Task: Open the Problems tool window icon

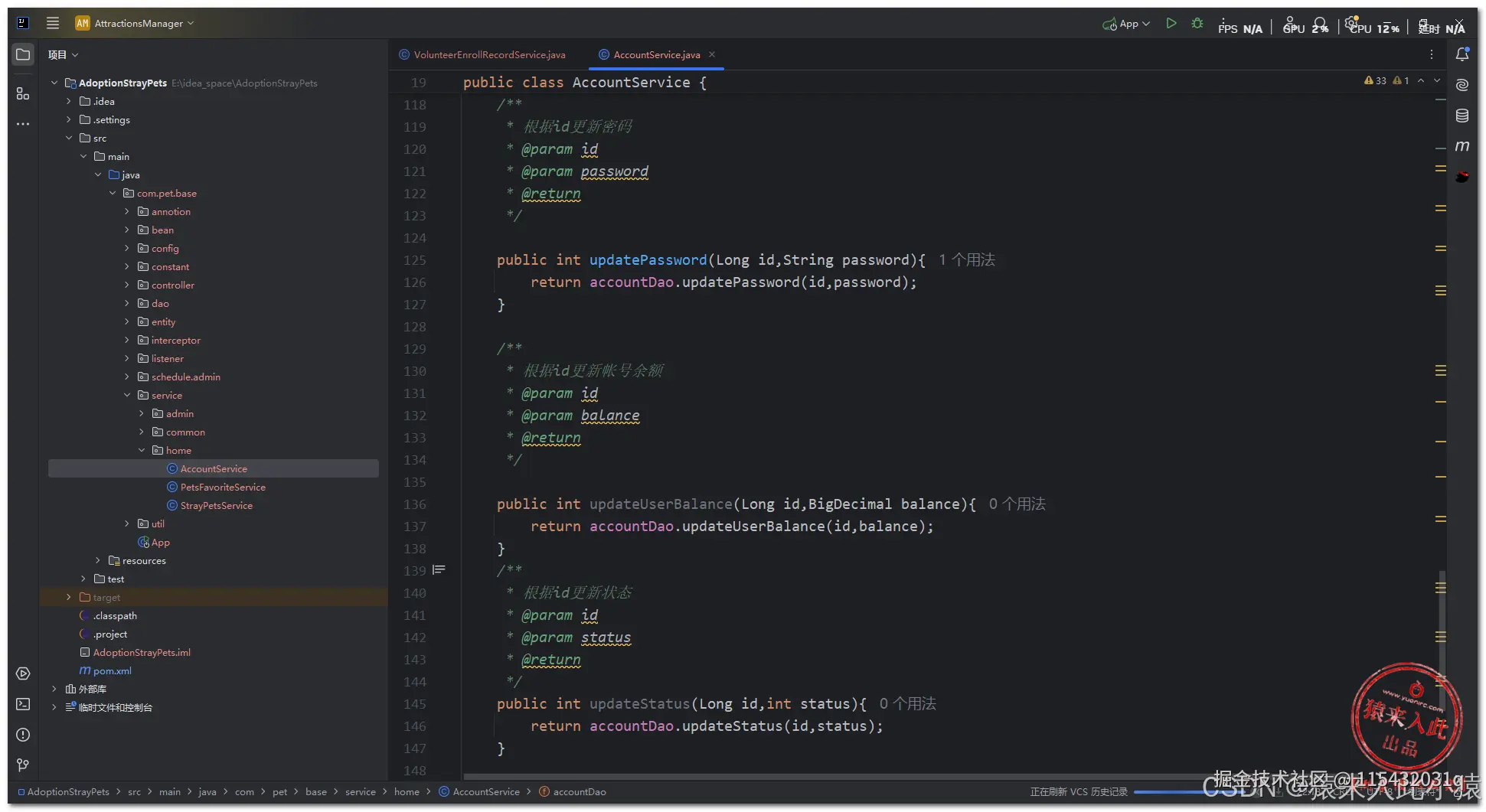Action: coord(23,735)
